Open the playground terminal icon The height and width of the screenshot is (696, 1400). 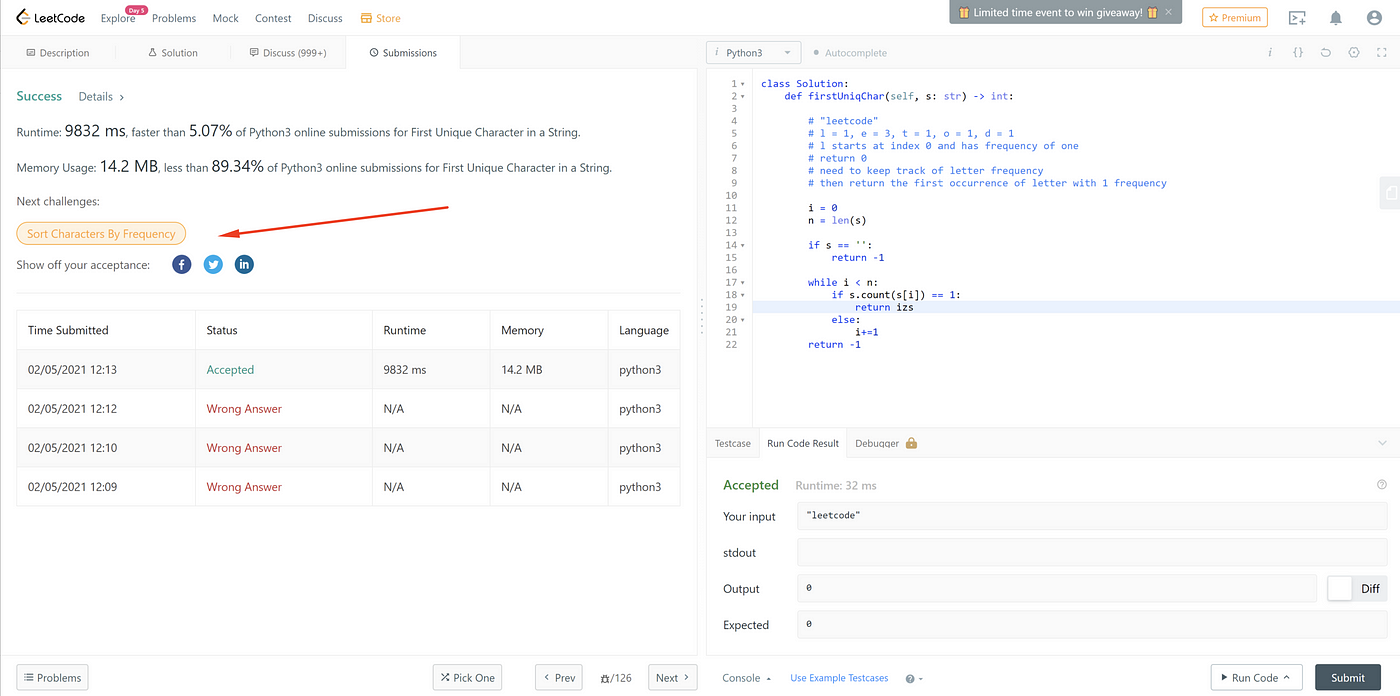(1297, 18)
